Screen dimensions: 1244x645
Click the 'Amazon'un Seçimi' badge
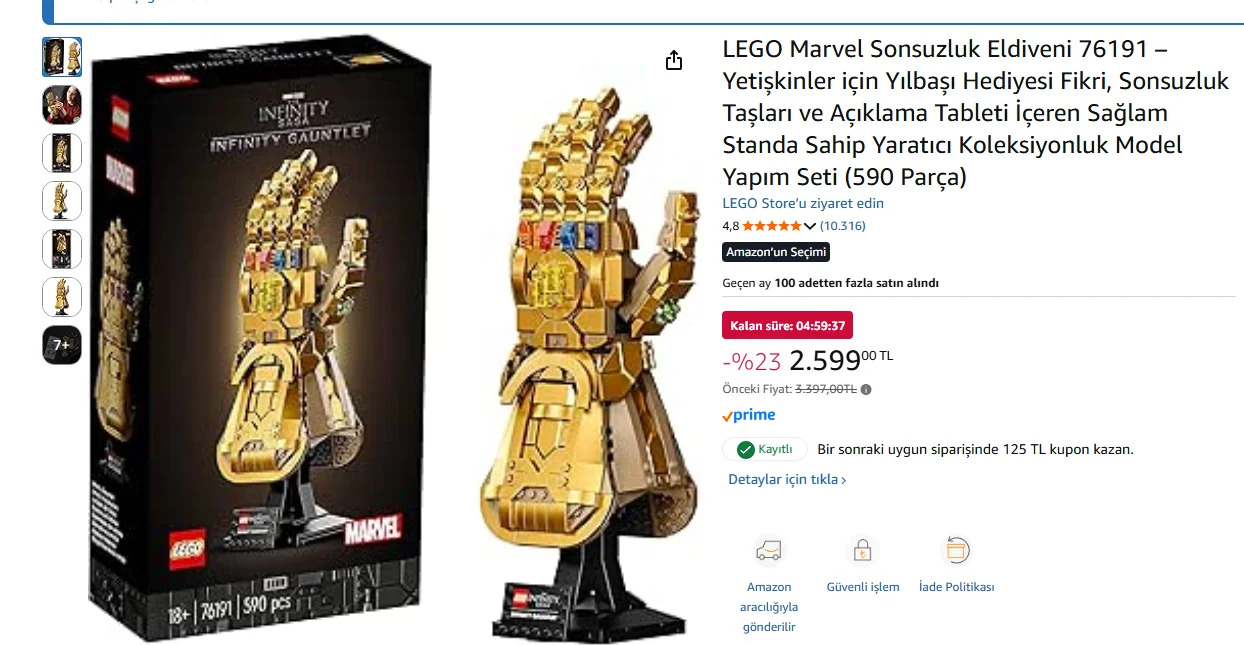click(x=776, y=252)
